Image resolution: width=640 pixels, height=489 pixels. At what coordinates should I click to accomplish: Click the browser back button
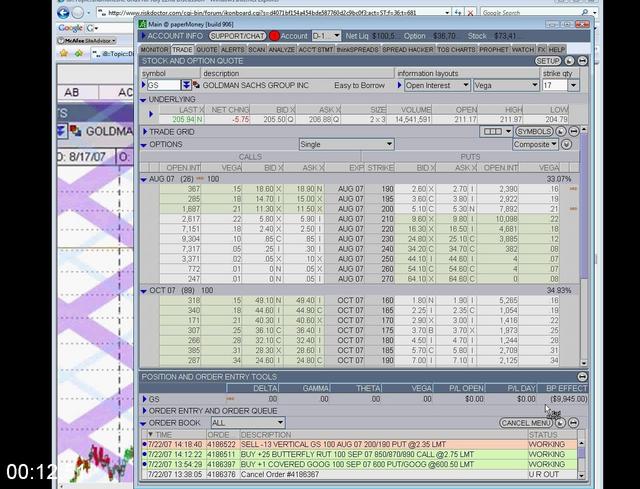click(63, 13)
